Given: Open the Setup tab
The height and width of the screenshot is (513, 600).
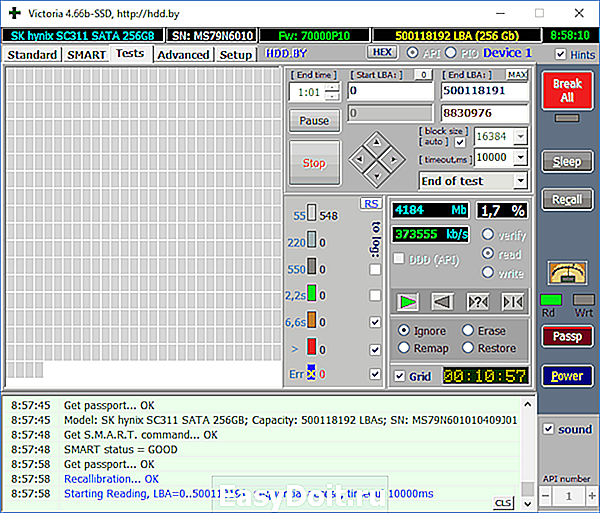Looking at the screenshot, I should [x=236, y=55].
